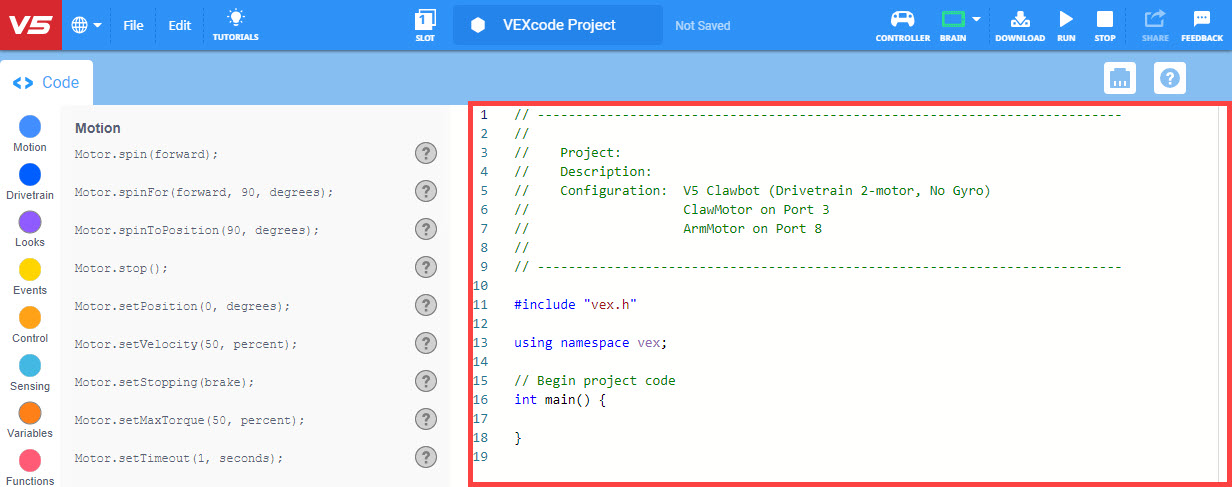Screen dimensions: 1232x487
Task: Open the robot configuration devices icon
Action: click(x=1120, y=78)
